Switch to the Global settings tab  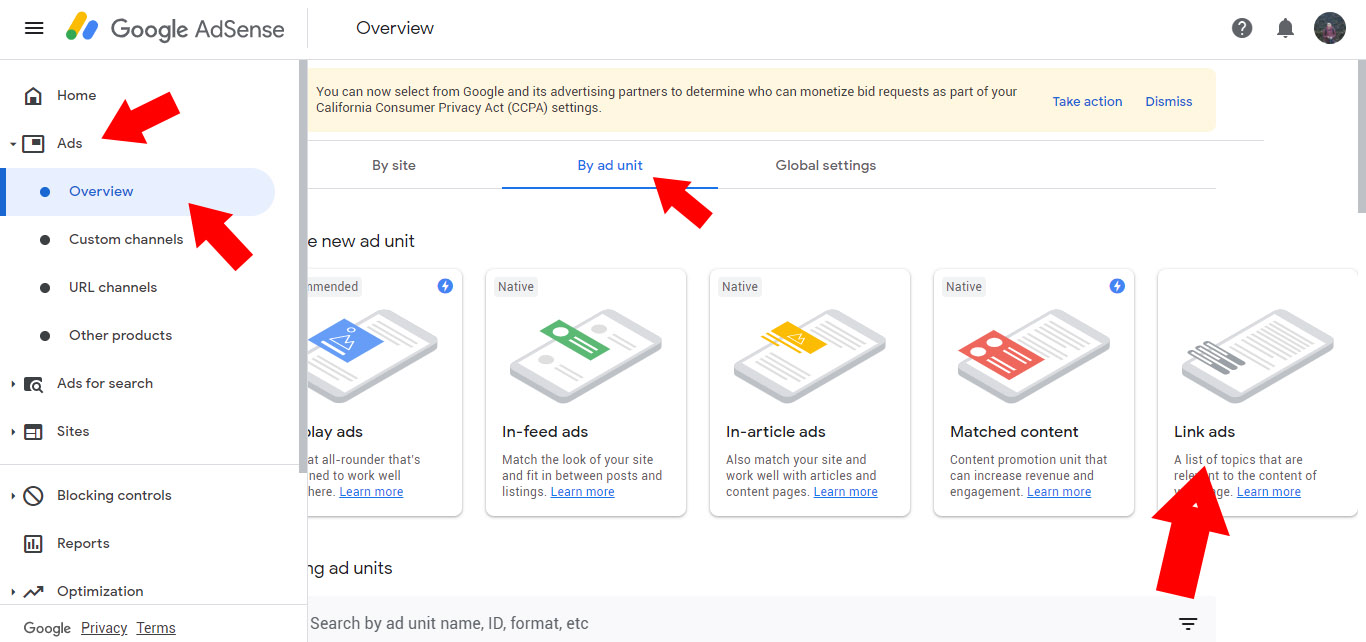click(826, 165)
